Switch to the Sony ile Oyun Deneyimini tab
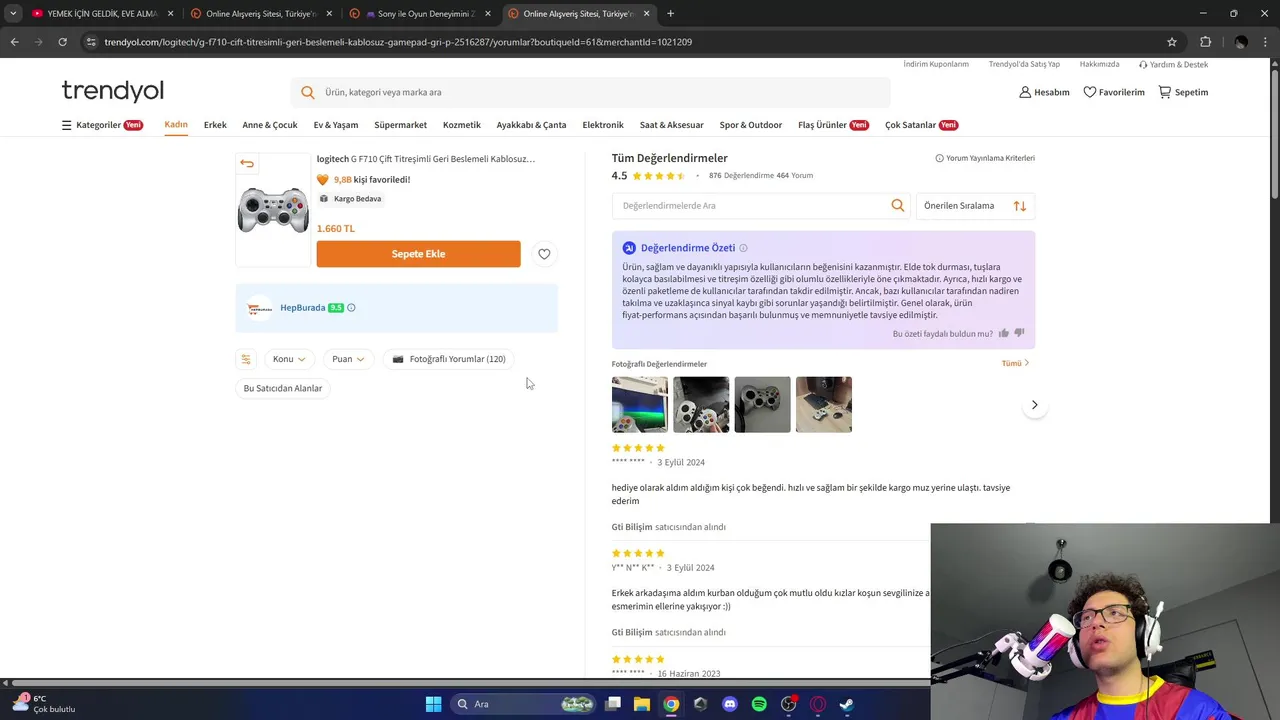Screen dimensions: 1280x720 [x=418, y=14]
